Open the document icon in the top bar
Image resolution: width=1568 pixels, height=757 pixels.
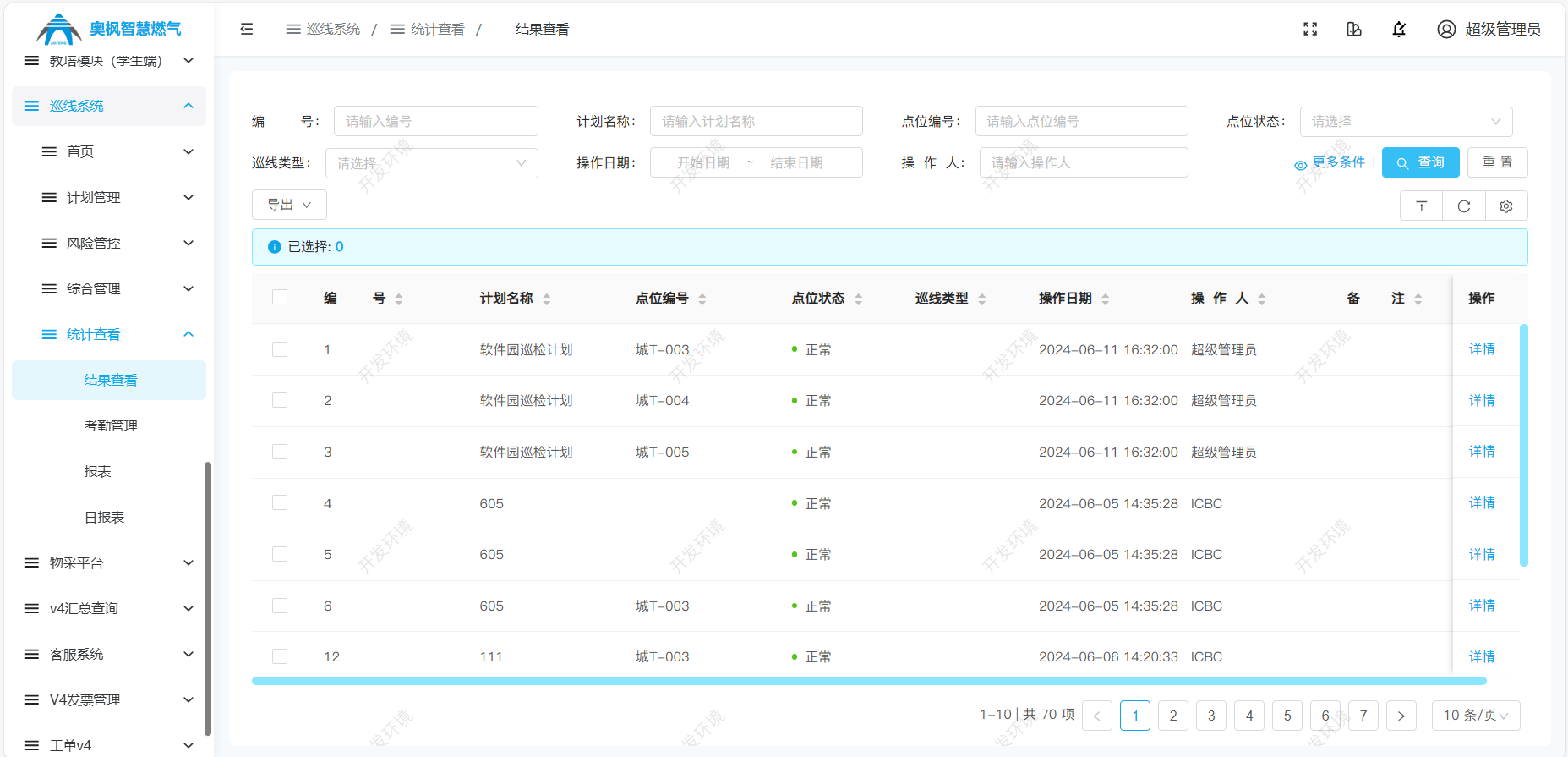pos(1354,29)
